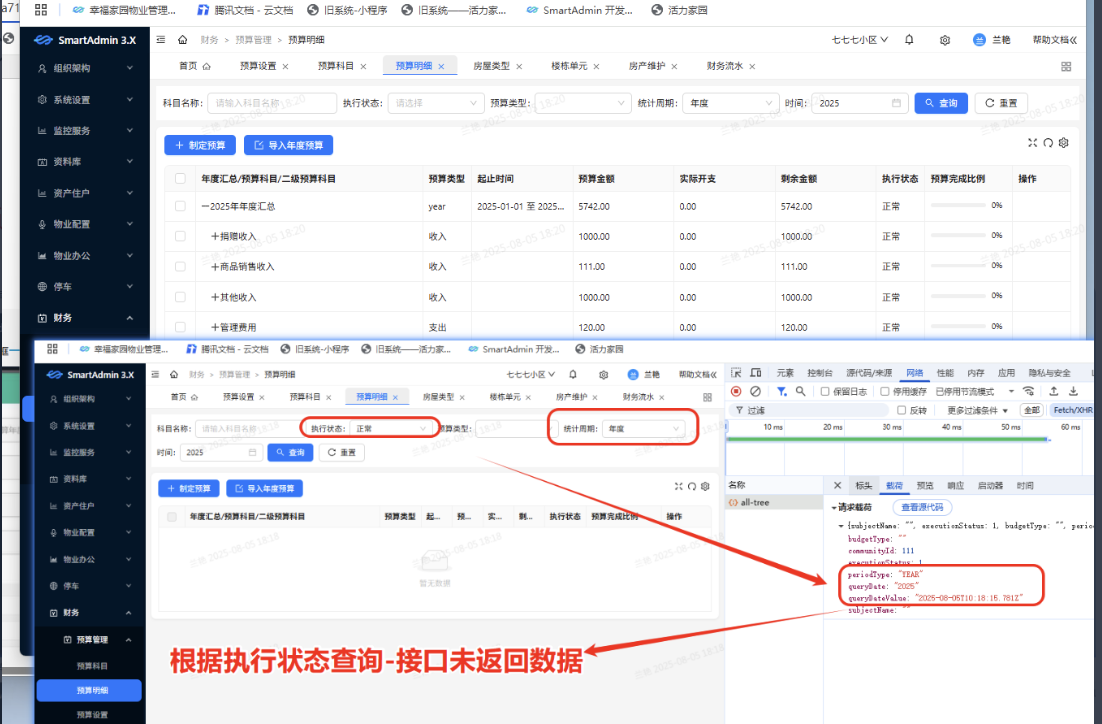The image size is (1102, 724).
Task: Select the all-tree network request
Action: (754, 502)
